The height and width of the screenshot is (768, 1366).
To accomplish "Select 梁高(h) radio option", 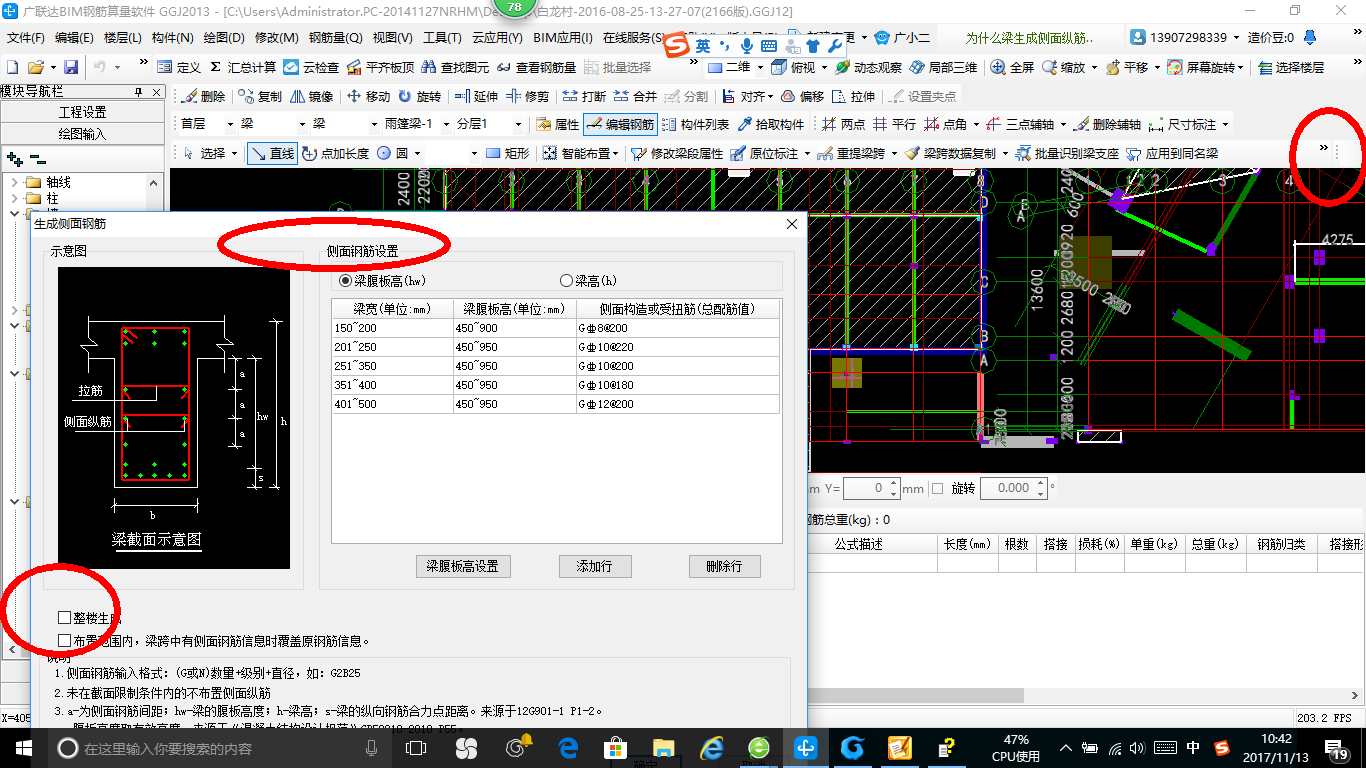I will 589,281.
